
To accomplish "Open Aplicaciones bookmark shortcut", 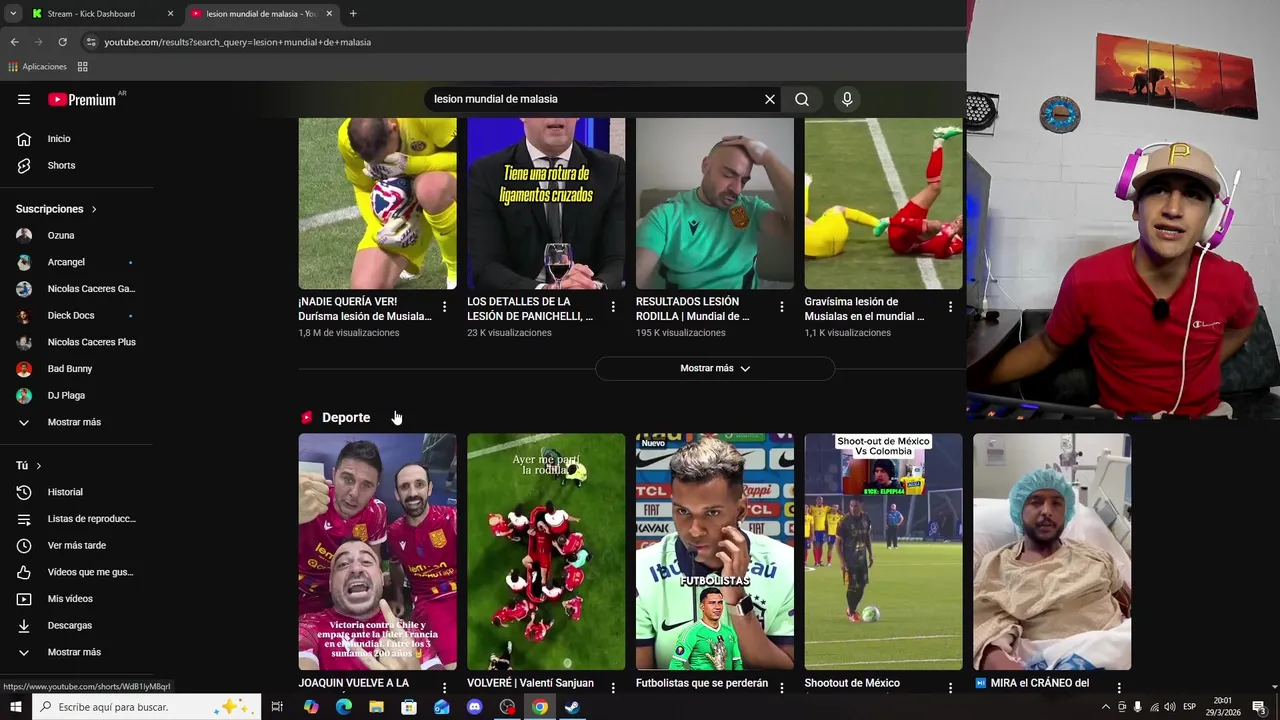I will coord(37,67).
